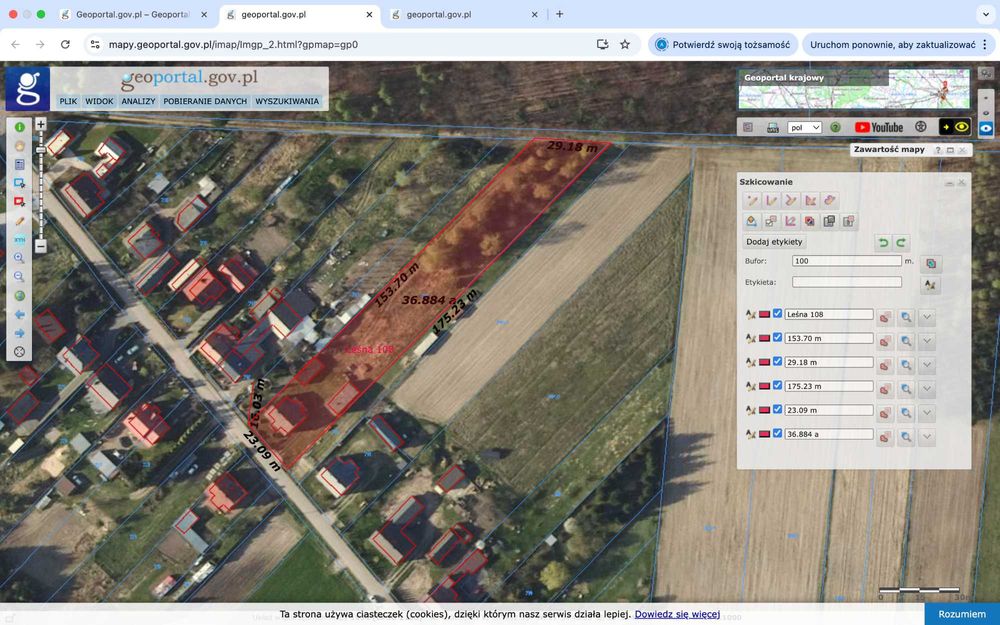Click the Dodaj etykiety button

[774, 242]
